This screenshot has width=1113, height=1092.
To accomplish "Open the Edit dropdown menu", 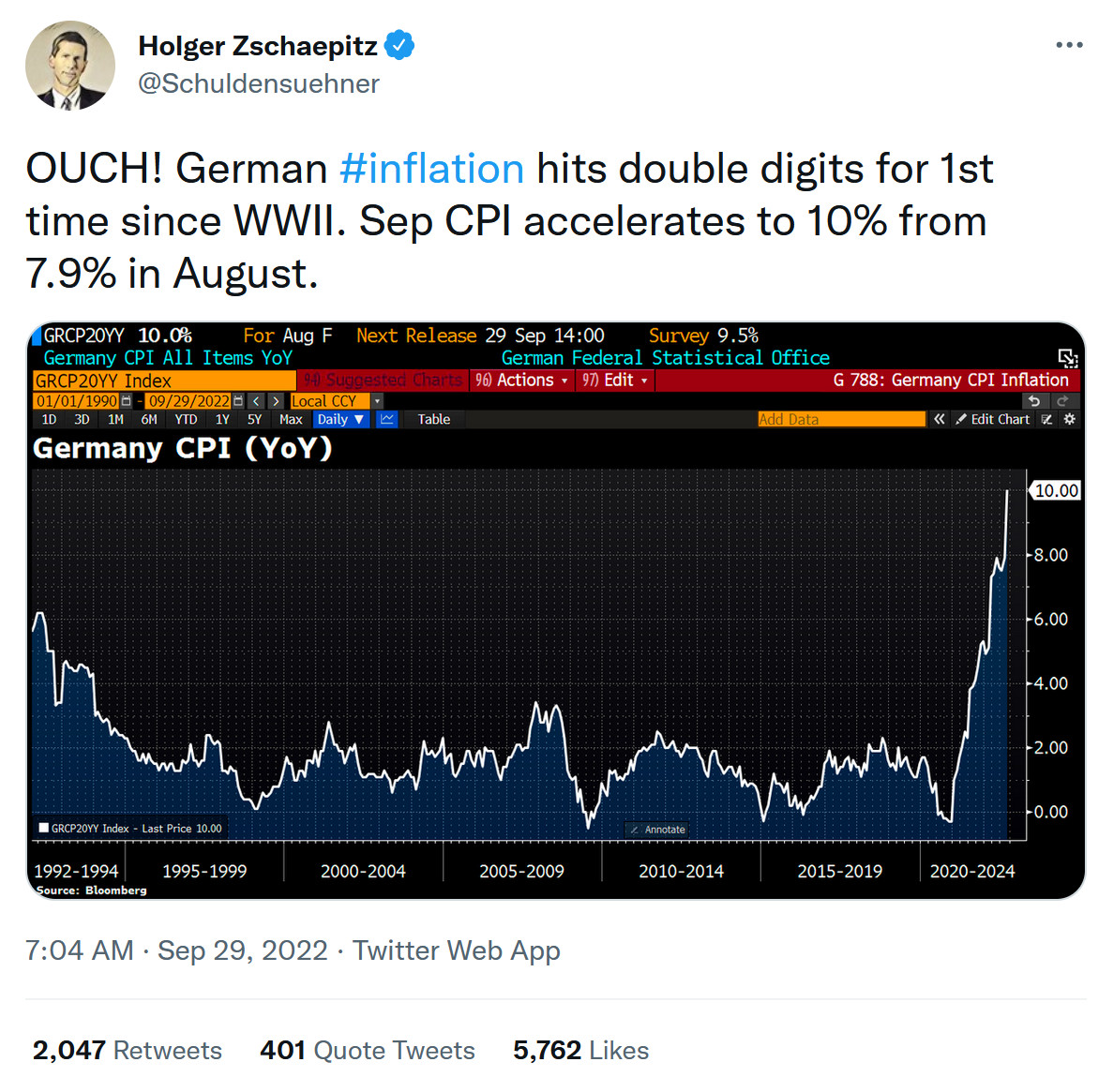I will click(615, 381).
